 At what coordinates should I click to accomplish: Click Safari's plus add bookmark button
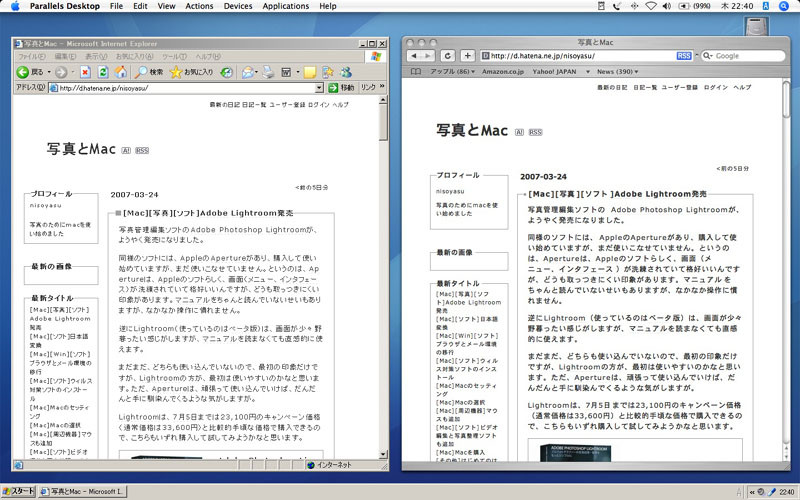[467, 56]
